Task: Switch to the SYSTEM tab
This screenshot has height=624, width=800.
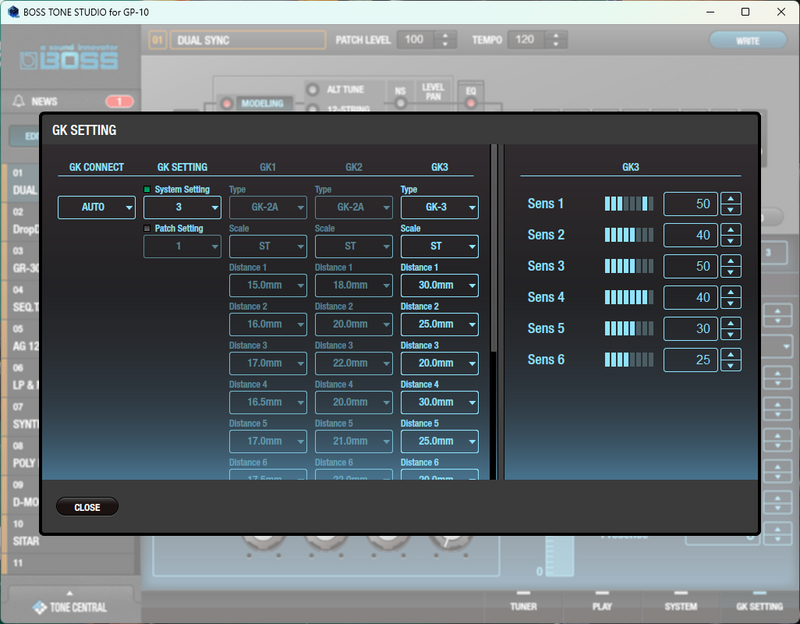Action: click(x=680, y=607)
